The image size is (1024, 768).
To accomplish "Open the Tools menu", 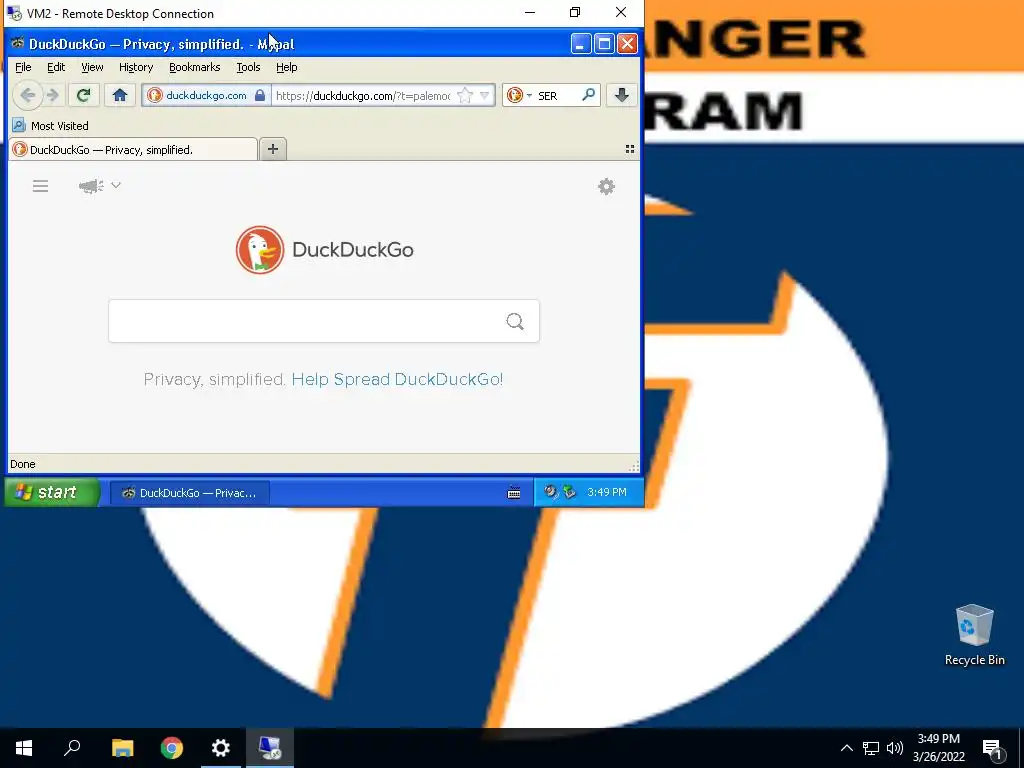I will point(248,67).
